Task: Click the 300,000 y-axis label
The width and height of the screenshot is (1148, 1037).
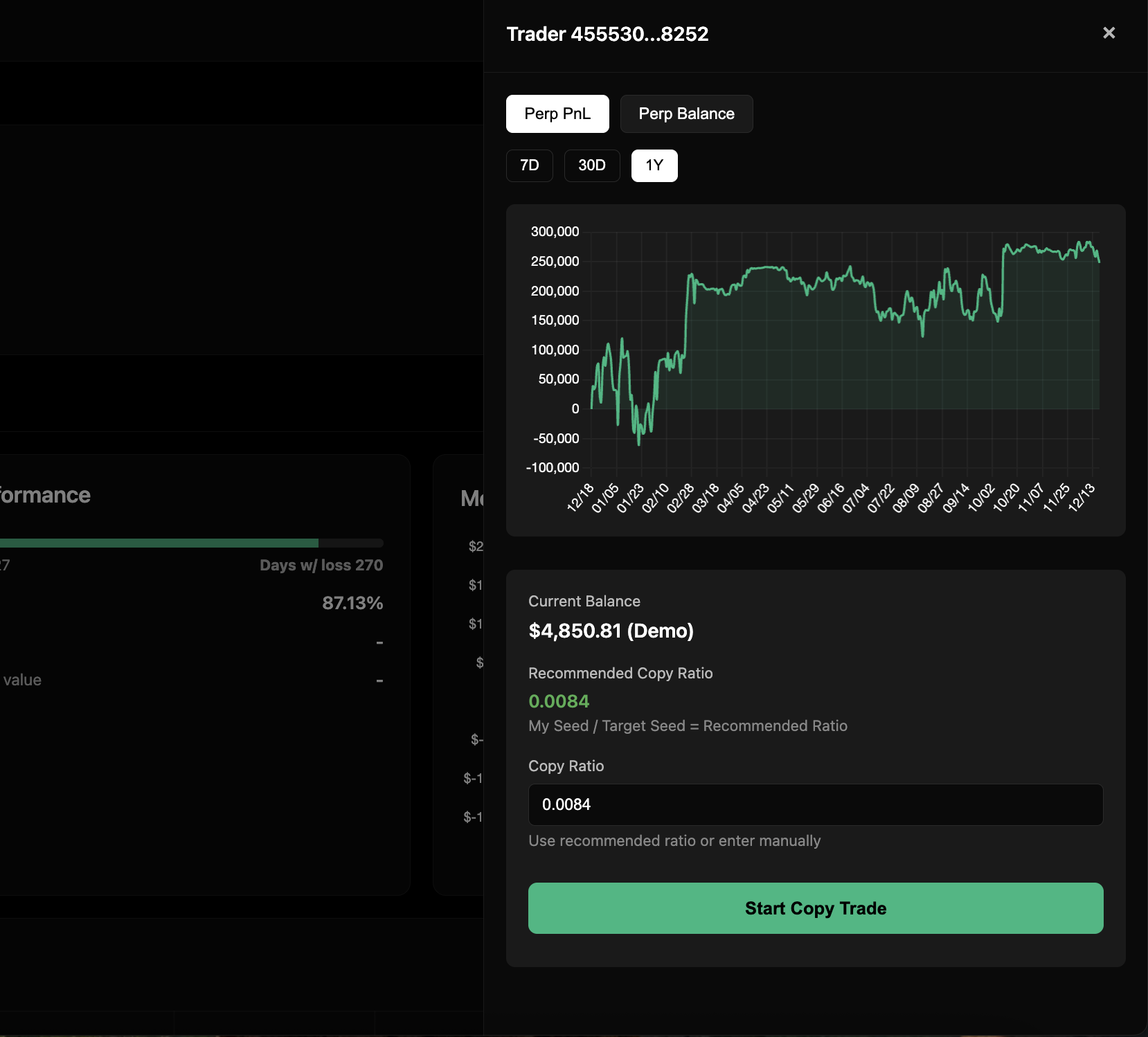Action: 555,232
